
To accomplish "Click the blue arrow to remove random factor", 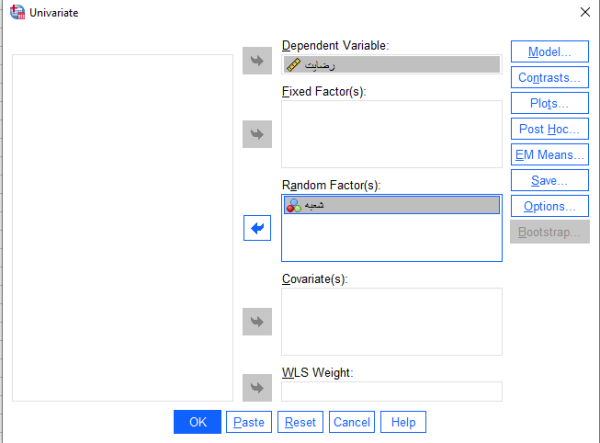I will coord(257,228).
